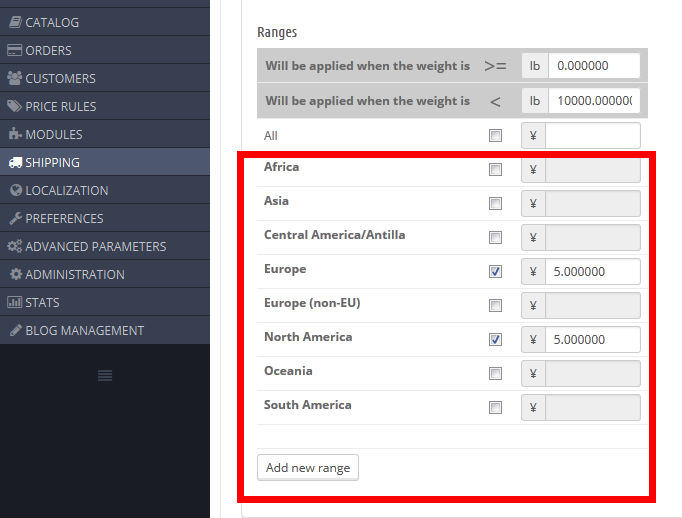Click the Price Rules tag icon

15,106
